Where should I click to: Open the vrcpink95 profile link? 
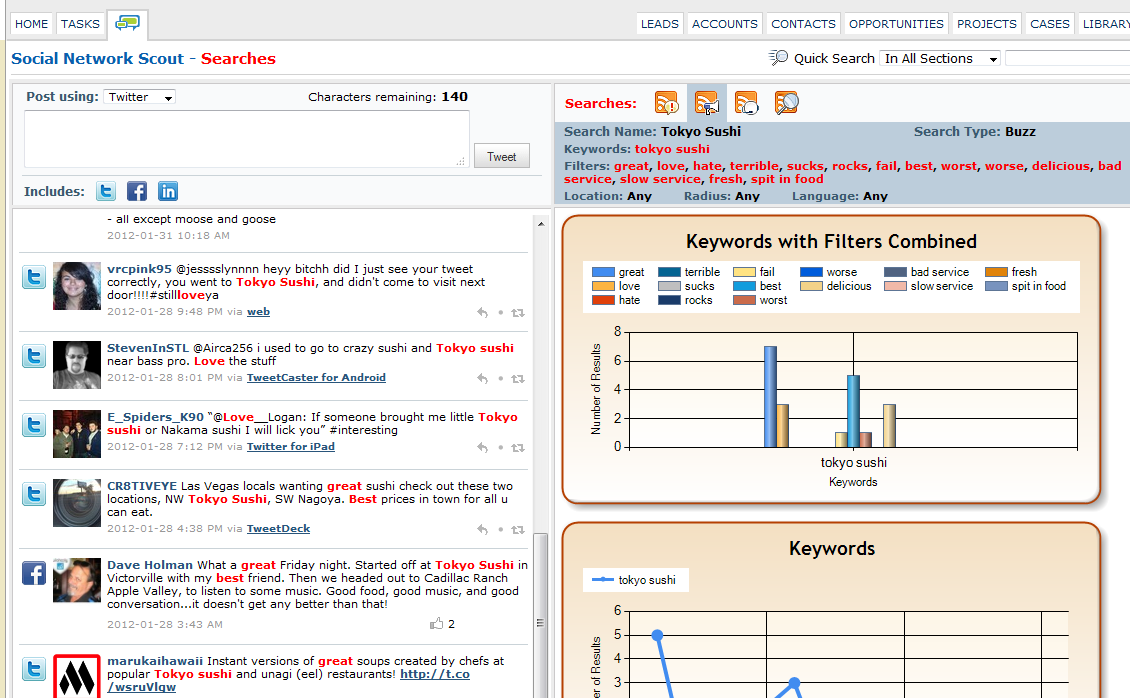tap(139, 269)
